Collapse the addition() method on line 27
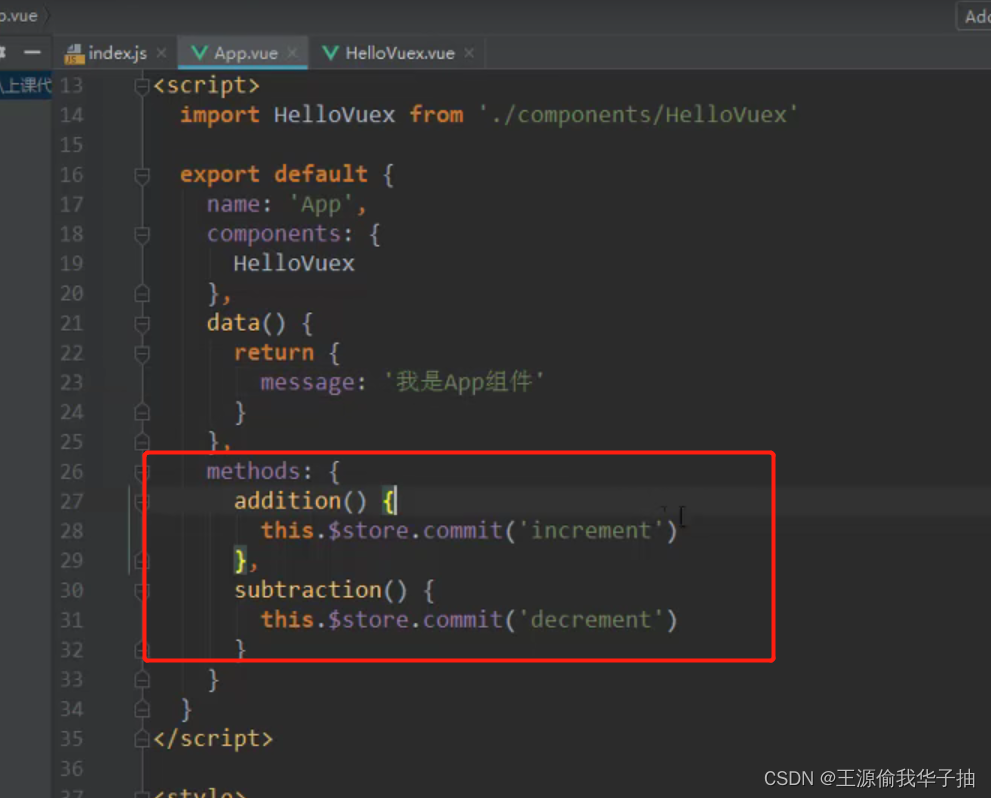This screenshot has height=798, width=991. (142, 502)
